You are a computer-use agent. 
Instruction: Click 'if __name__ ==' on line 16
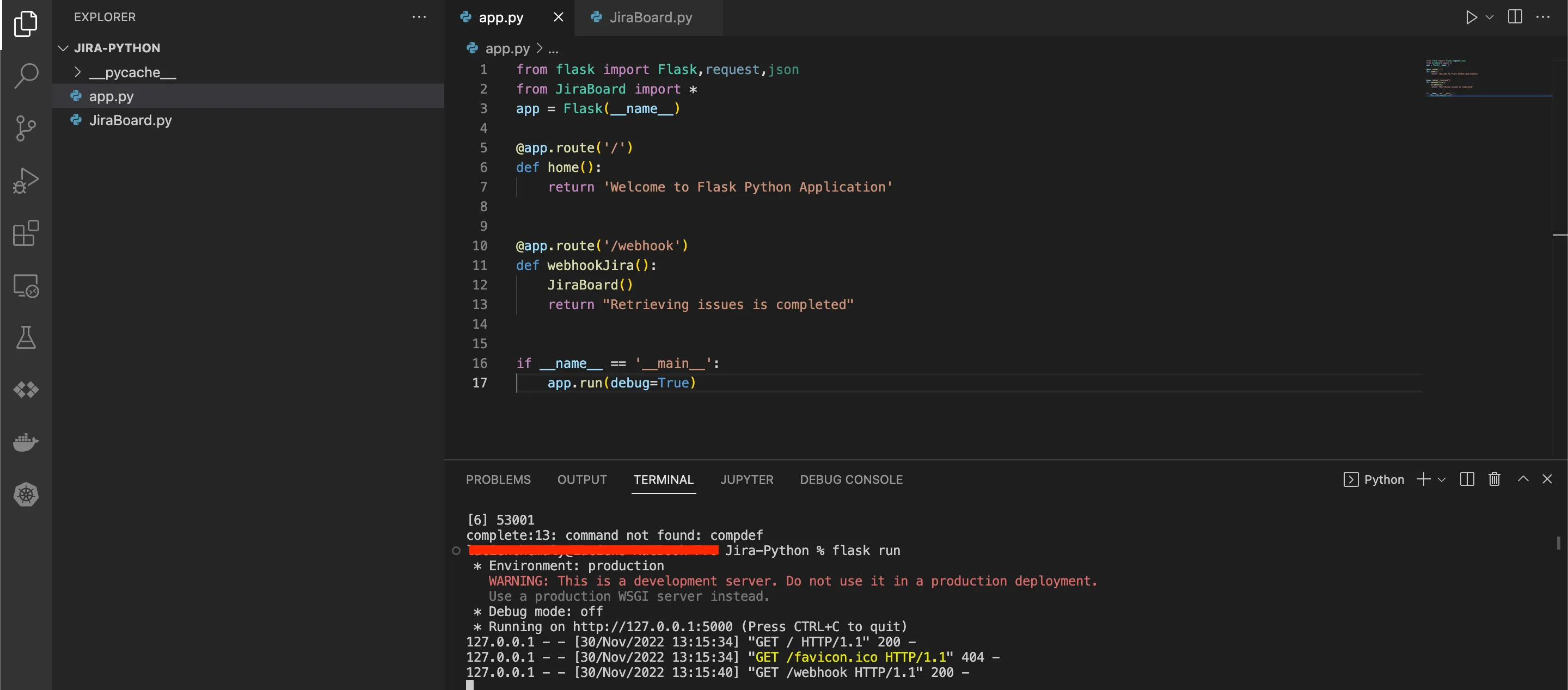[x=571, y=364]
